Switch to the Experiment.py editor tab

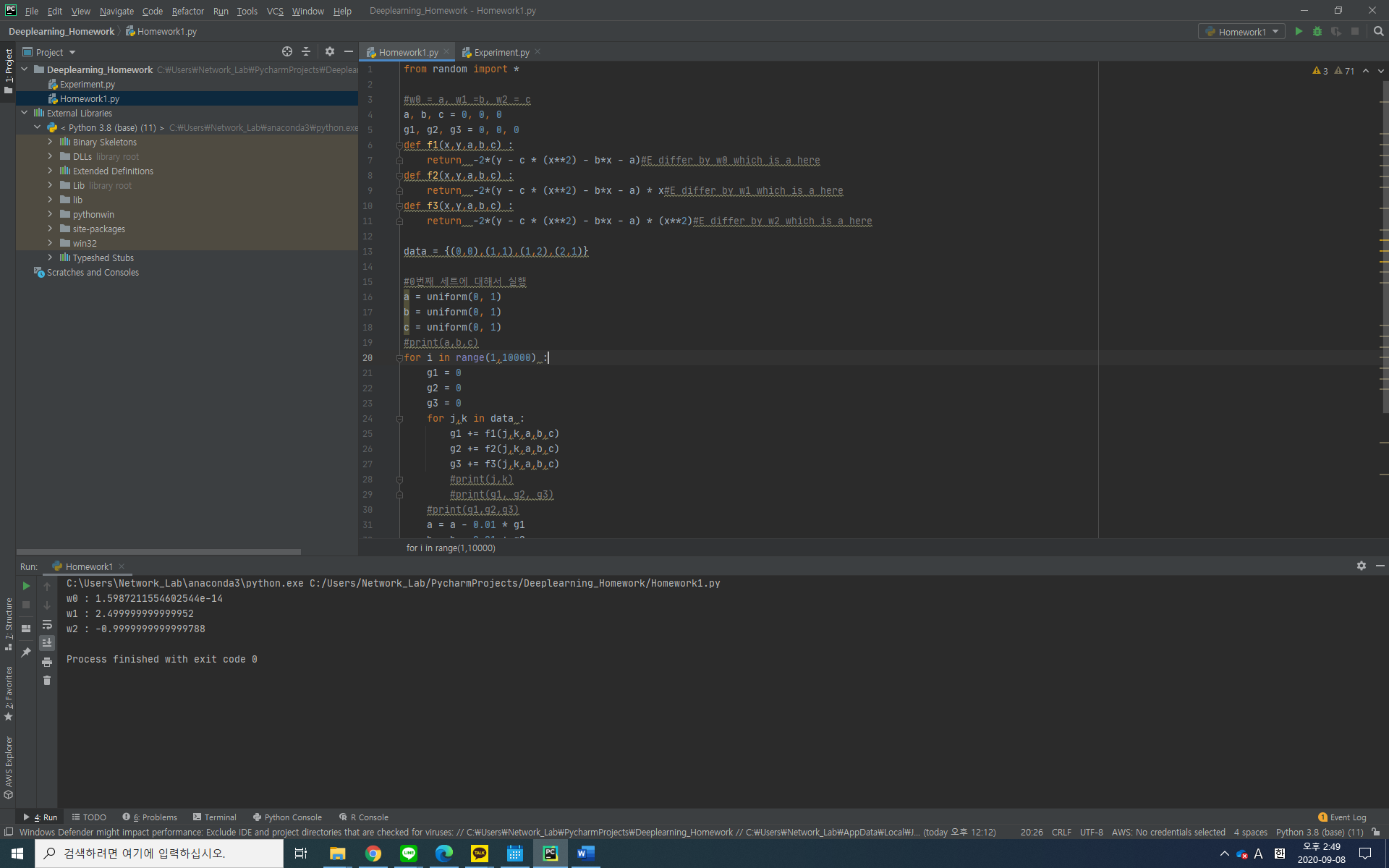click(x=501, y=52)
